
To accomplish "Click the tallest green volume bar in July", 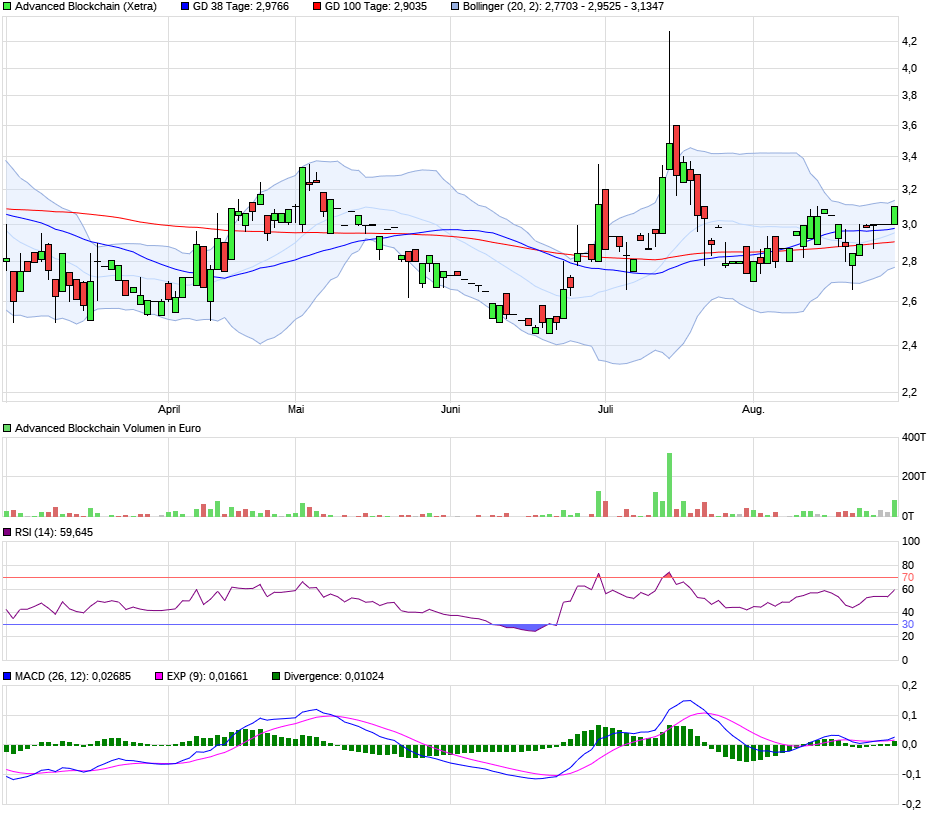I will coord(669,485).
